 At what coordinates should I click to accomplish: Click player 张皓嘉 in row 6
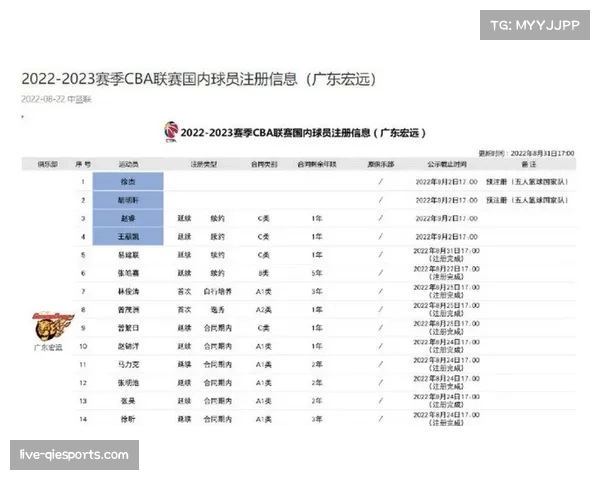click(128, 273)
